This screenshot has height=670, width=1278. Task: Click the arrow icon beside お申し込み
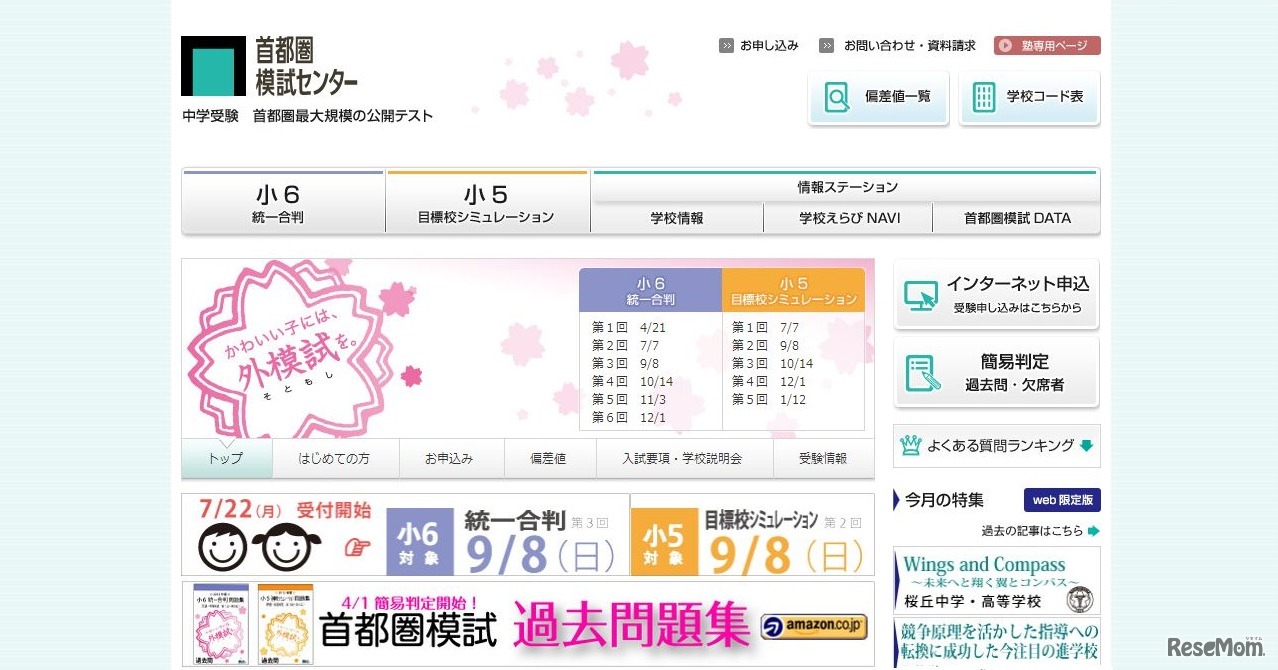726,45
